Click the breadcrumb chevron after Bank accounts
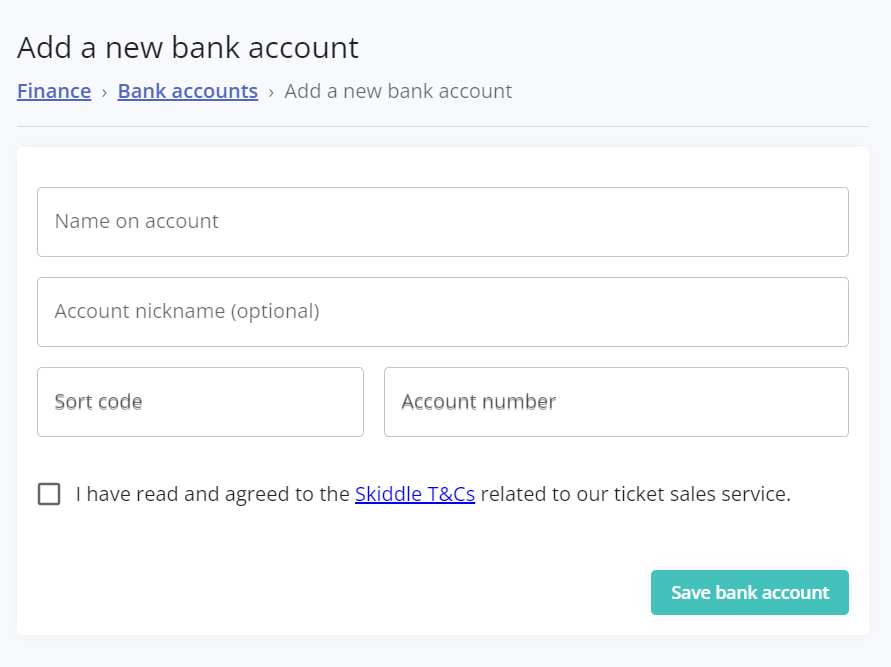Viewport: 891px width, 667px height. (x=271, y=92)
